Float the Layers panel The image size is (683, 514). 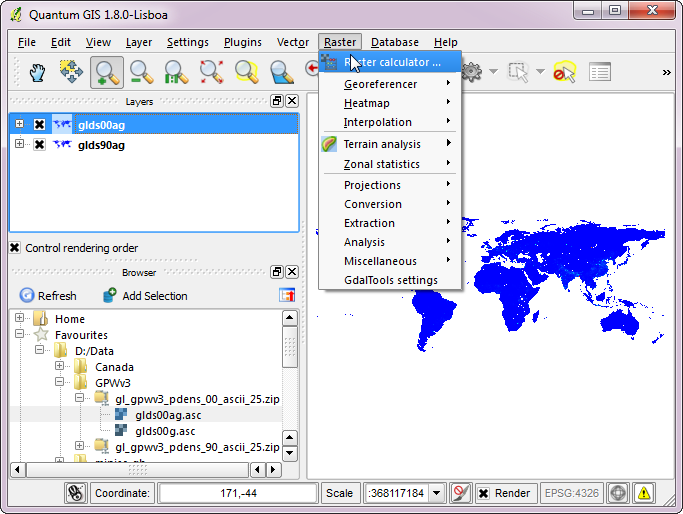pos(277,101)
